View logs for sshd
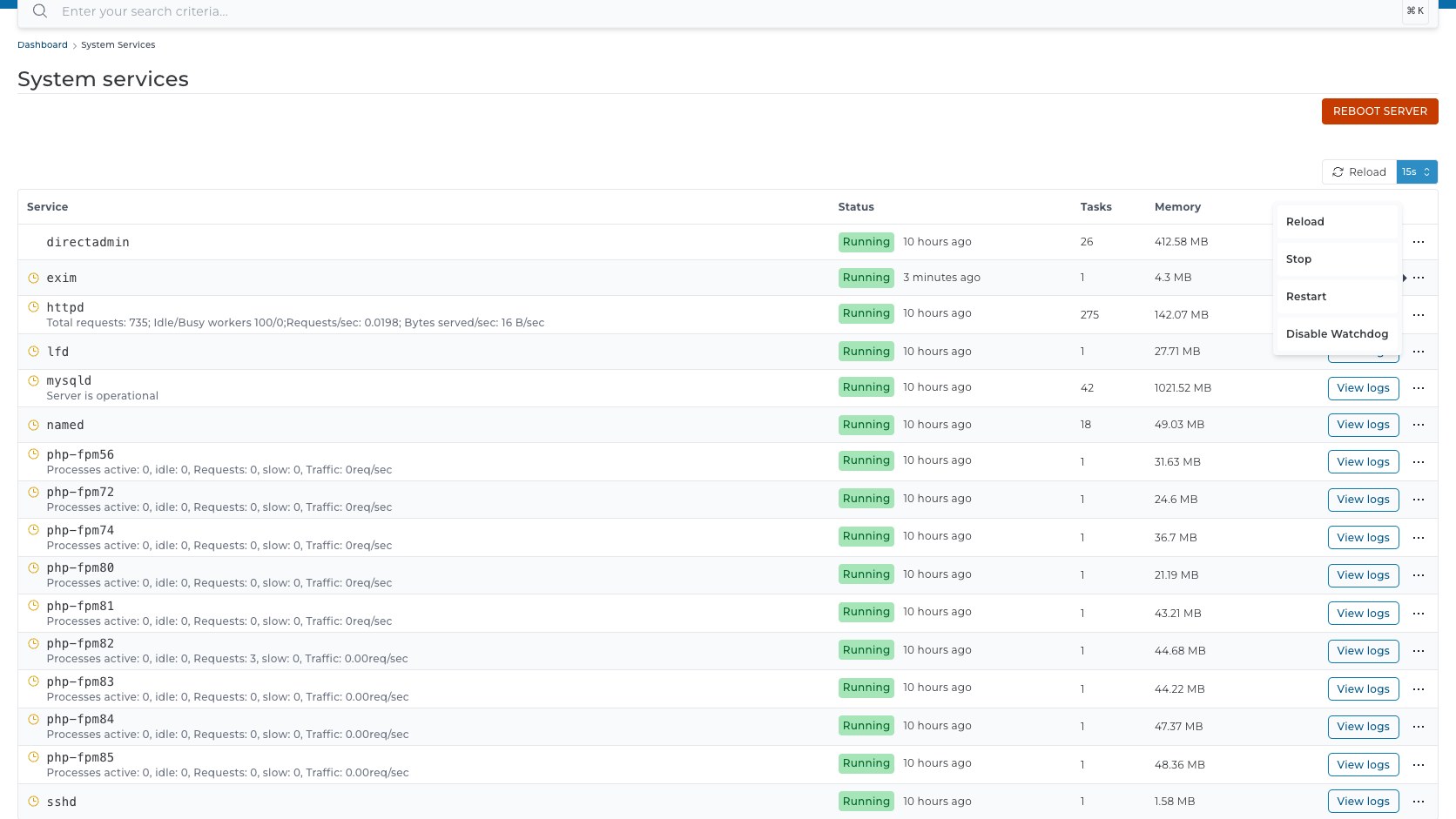Viewport: 1456px width, 819px height. tap(1363, 802)
